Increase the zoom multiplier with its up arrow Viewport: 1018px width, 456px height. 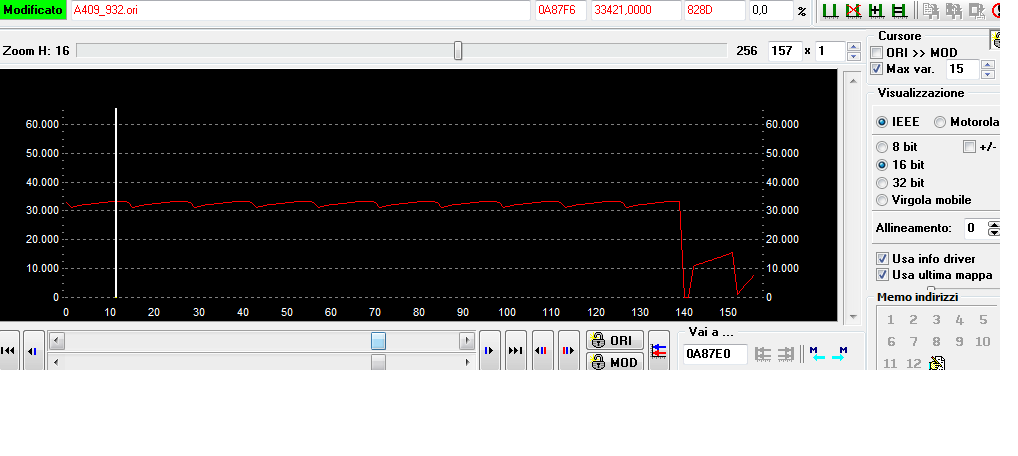pyautogui.click(x=854, y=46)
